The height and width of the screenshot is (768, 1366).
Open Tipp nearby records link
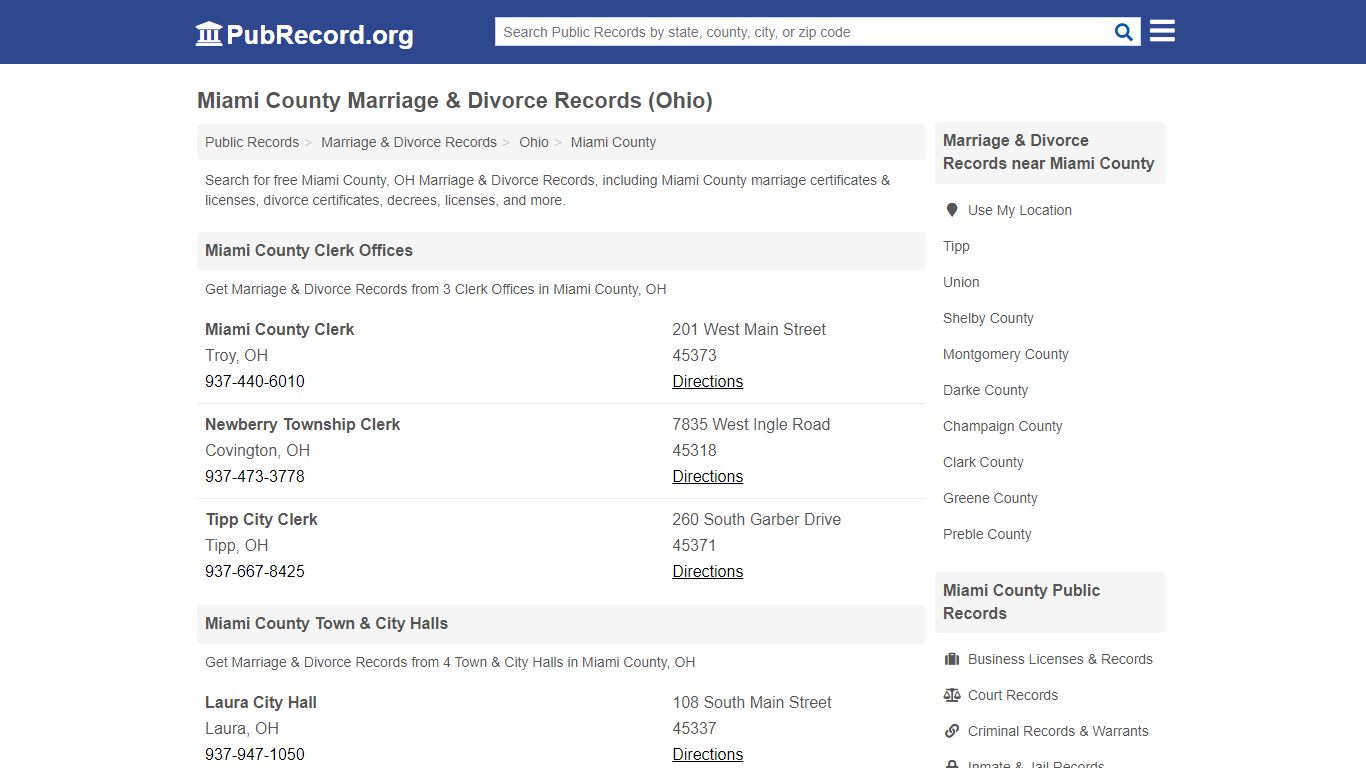[x=956, y=246]
